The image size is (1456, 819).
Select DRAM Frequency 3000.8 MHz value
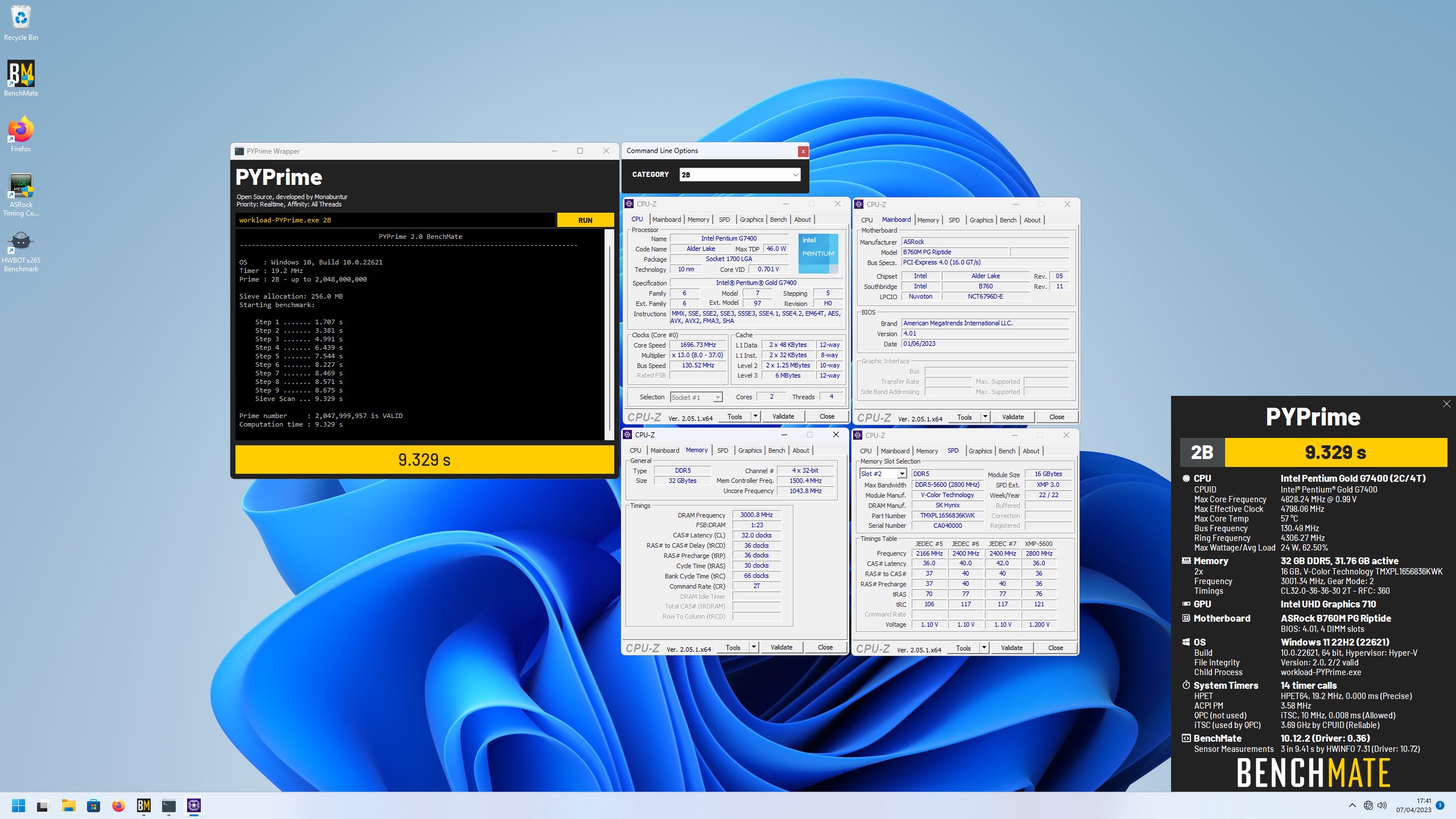click(x=756, y=515)
